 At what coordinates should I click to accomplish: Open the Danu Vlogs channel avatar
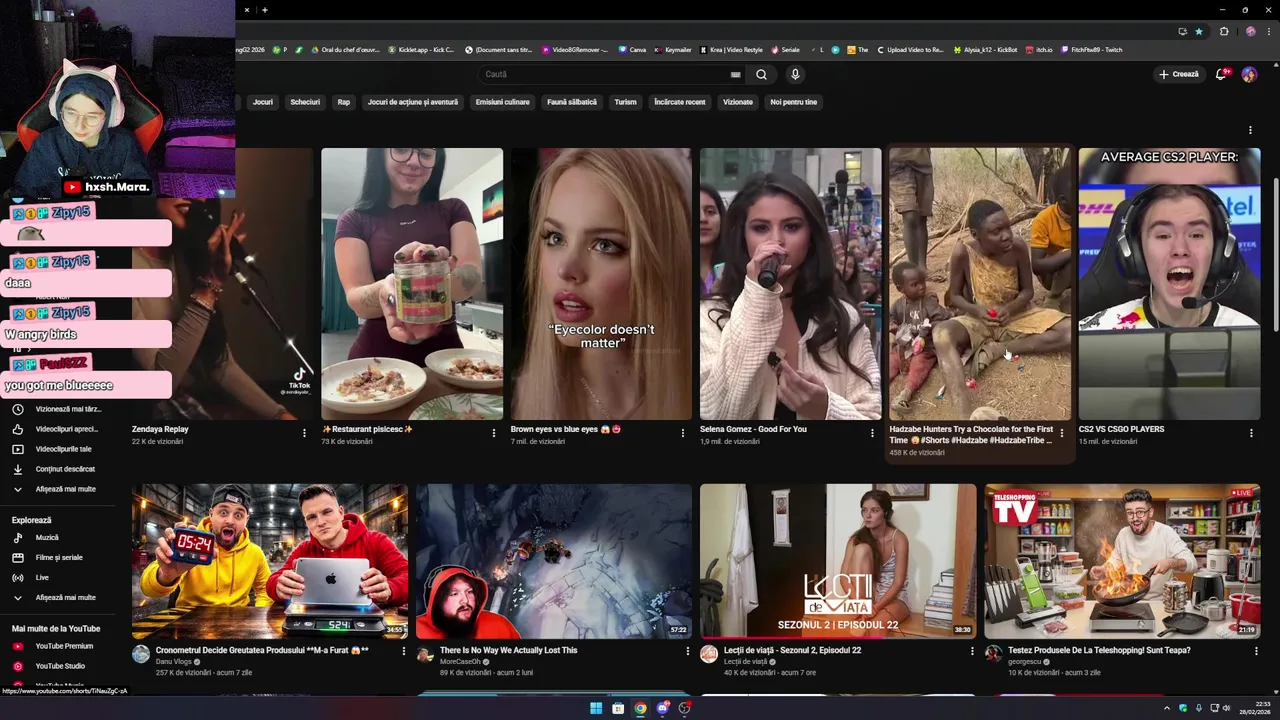(141, 654)
